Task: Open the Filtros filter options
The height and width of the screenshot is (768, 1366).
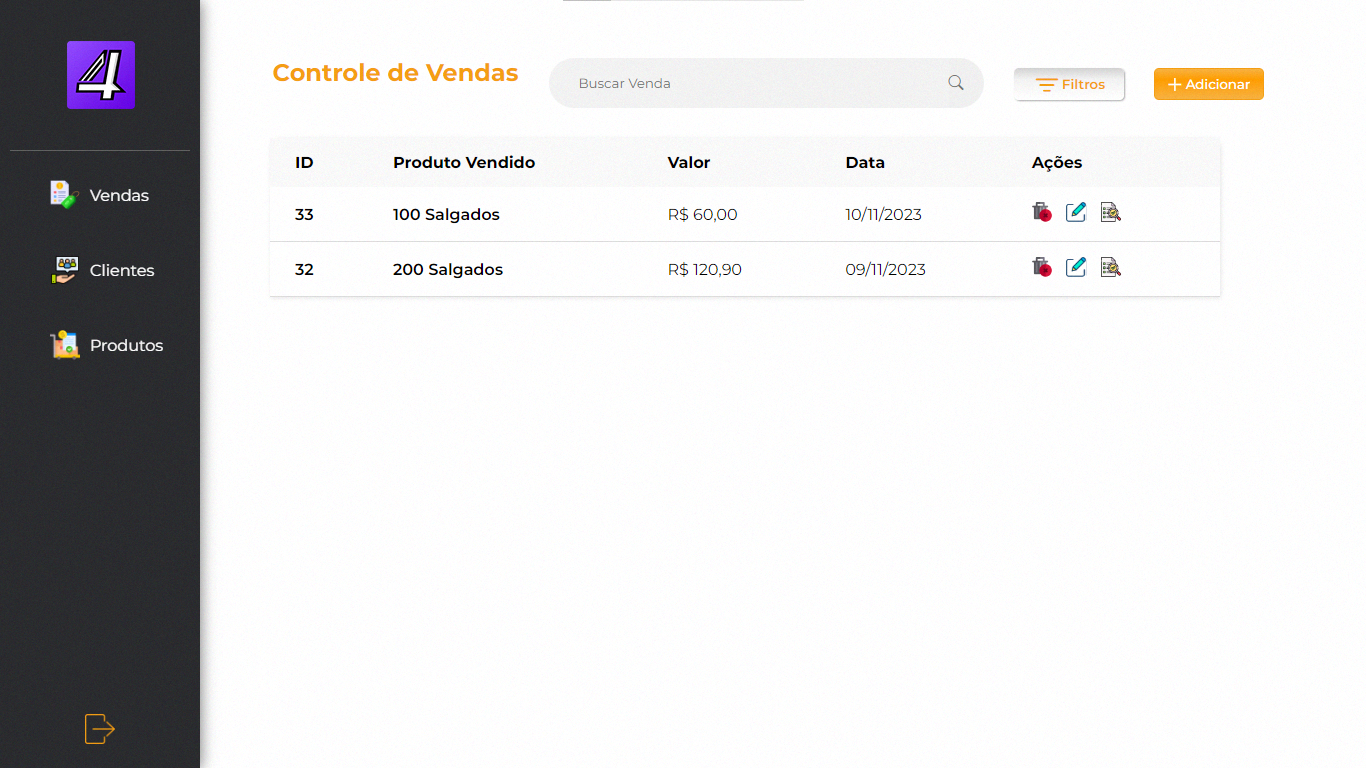Action: (x=1069, y=85)
